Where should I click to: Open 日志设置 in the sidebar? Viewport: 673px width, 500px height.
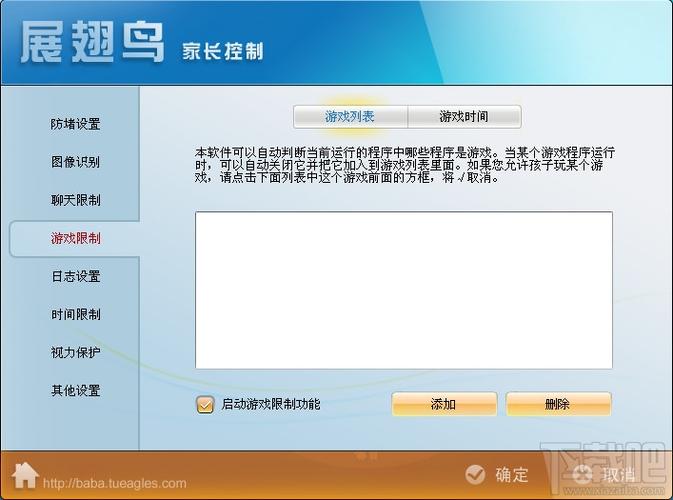(x=76, y=276)
